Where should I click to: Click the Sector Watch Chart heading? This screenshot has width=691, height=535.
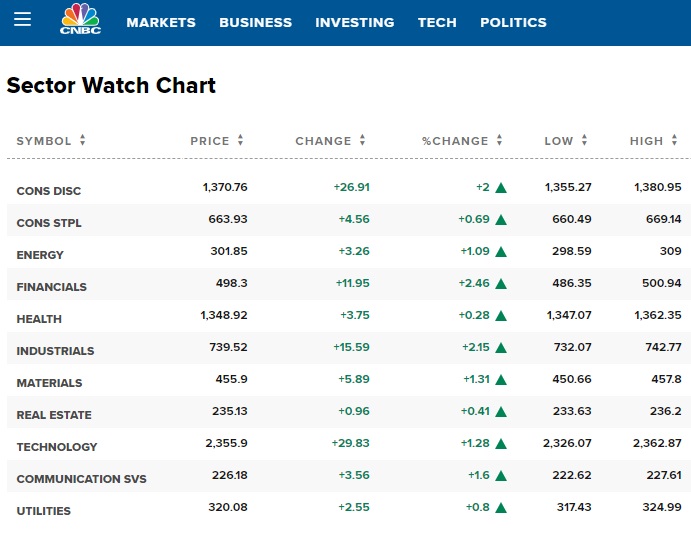click(111, 85)
